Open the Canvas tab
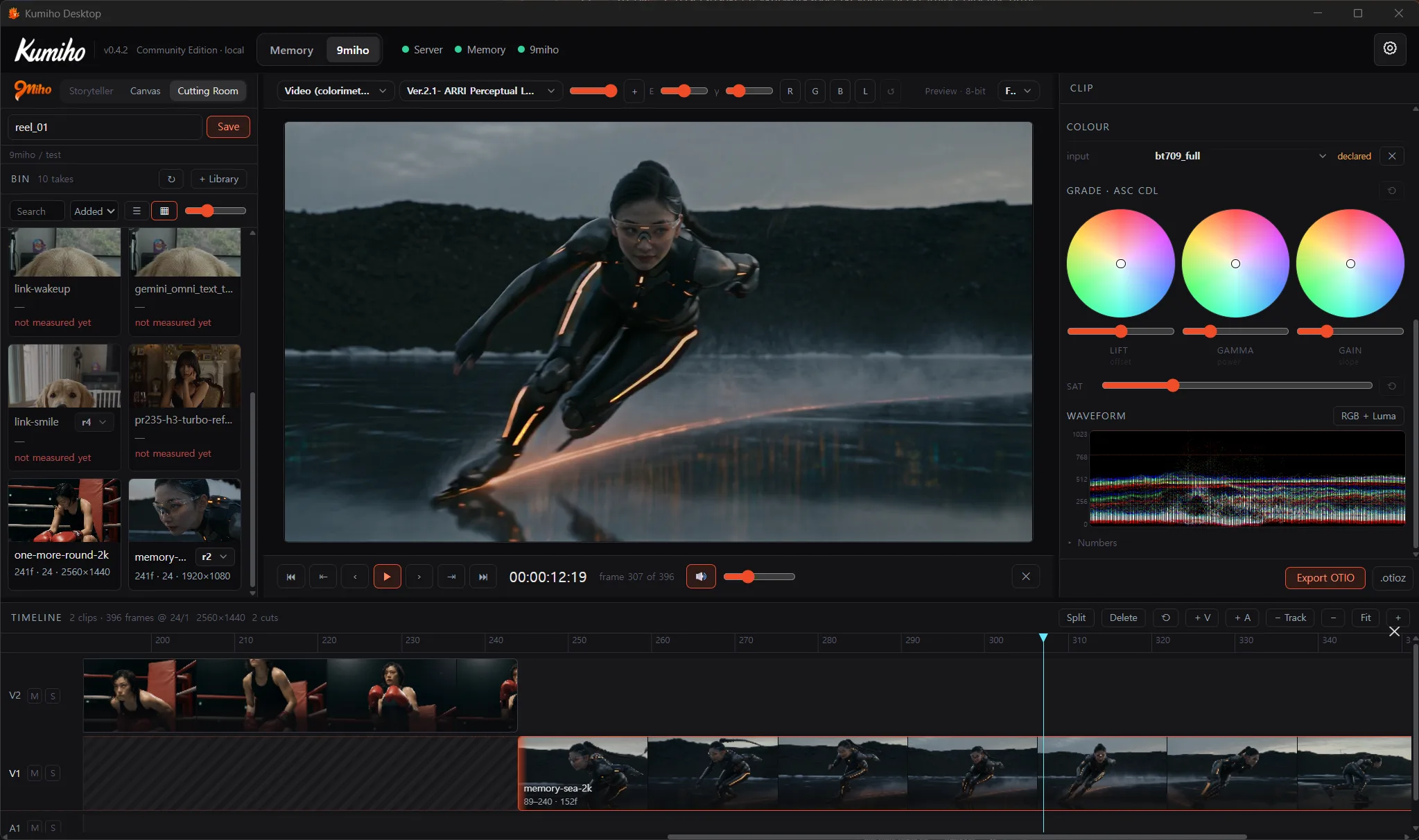This screenshot has width=1419, height=840. tap(145, 91)
